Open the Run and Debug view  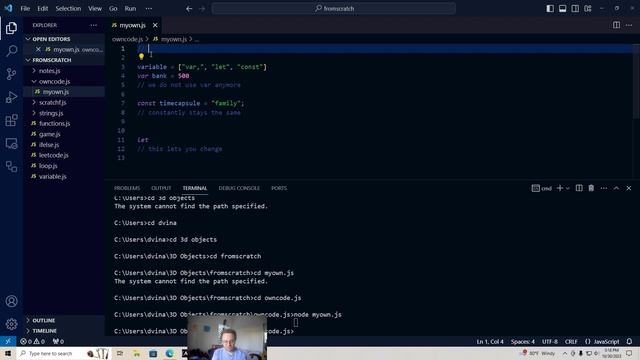coord(11,97)
